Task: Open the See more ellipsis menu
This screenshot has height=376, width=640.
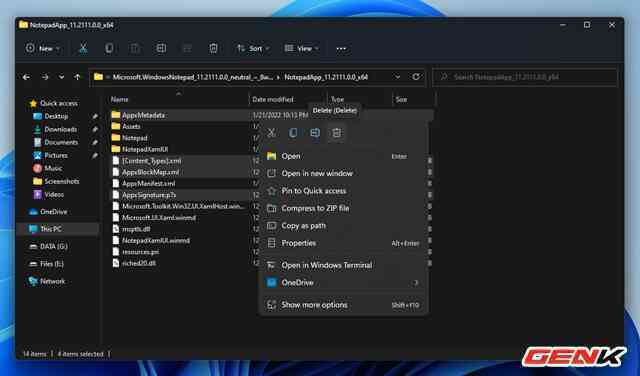Action: point(341,49)
